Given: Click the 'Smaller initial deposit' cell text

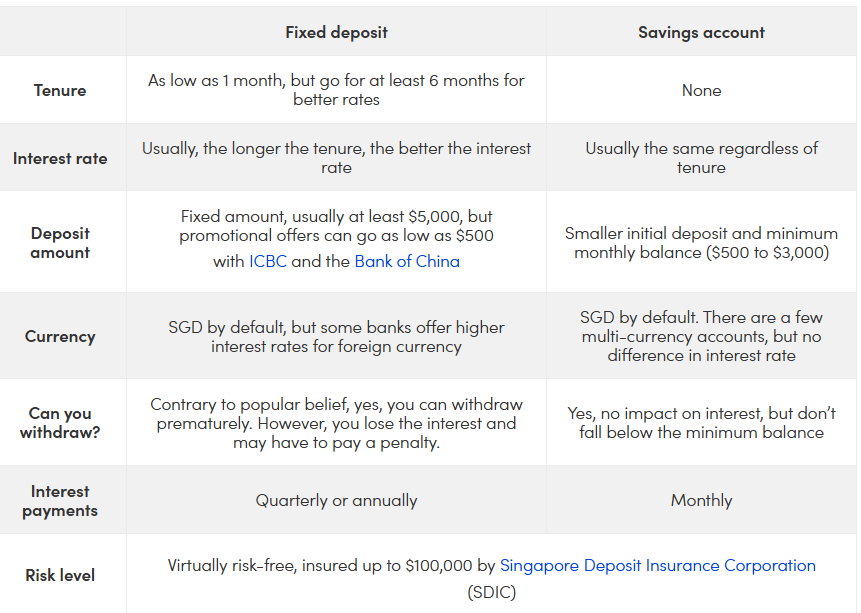Looking at the screenshot, I should (701, 243).
